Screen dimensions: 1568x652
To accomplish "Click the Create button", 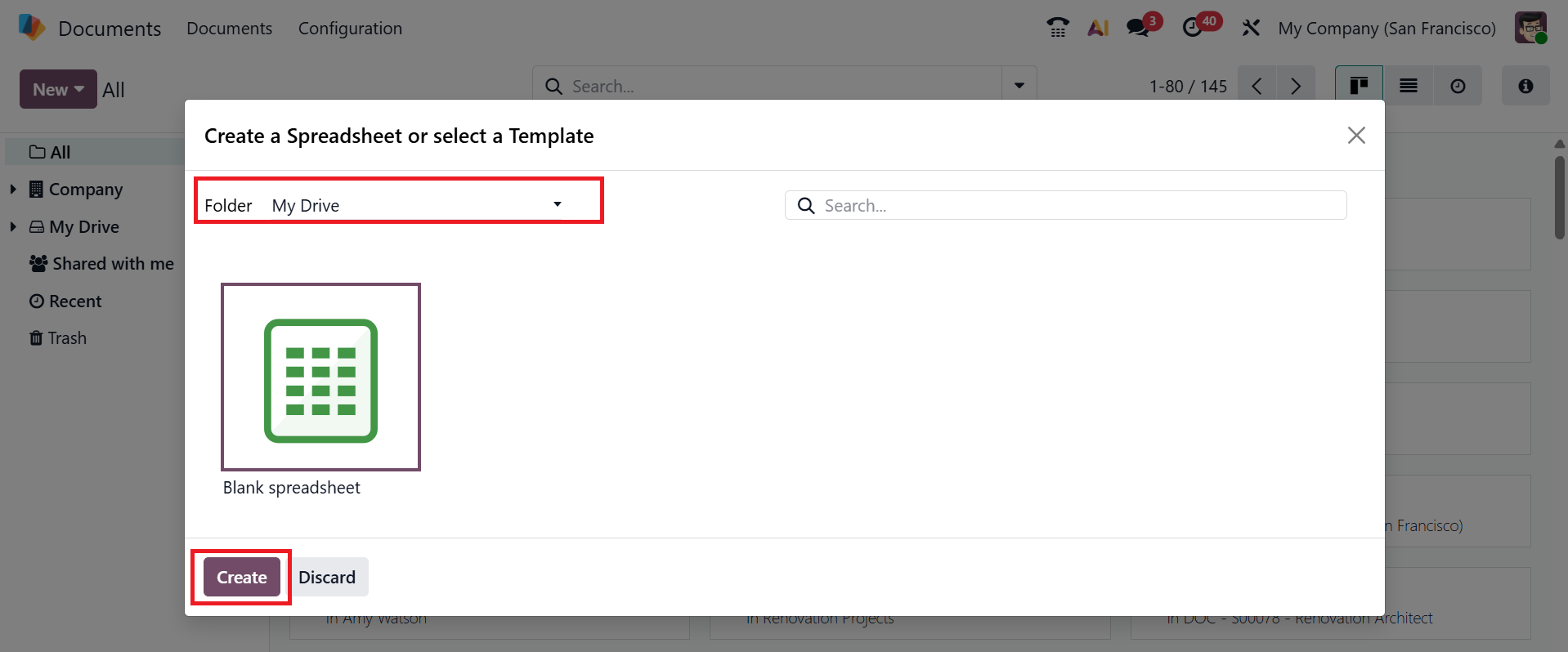I will (x=242, y=577).
